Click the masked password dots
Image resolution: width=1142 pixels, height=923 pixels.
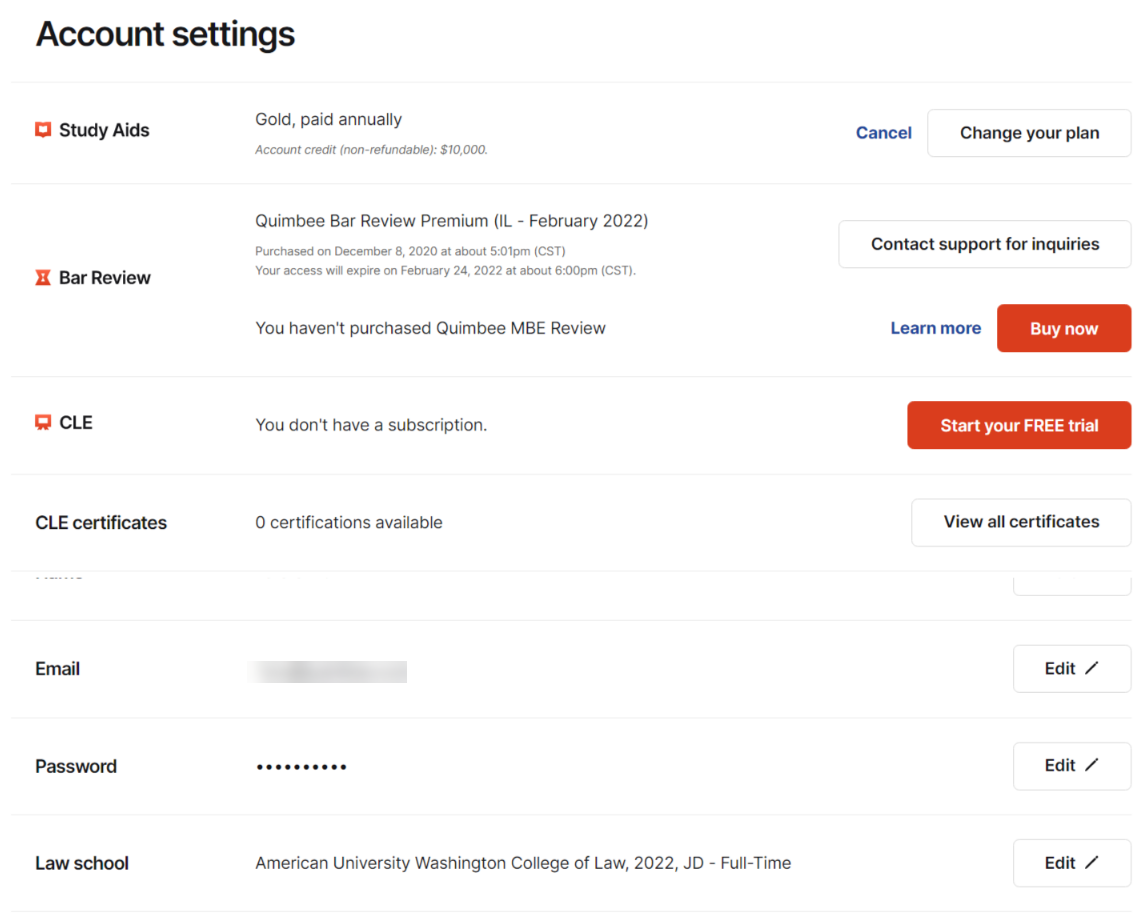pyautogui.click(x=302, y=766)
